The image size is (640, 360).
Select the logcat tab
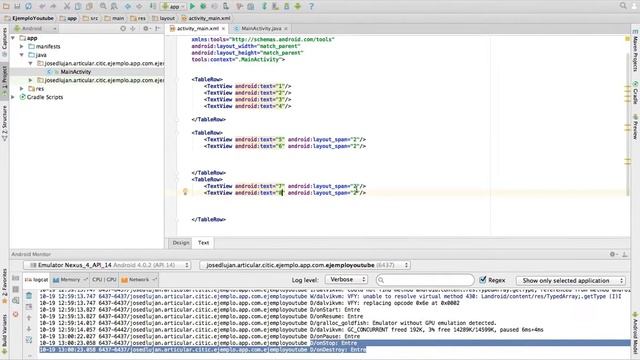[37, 280]
